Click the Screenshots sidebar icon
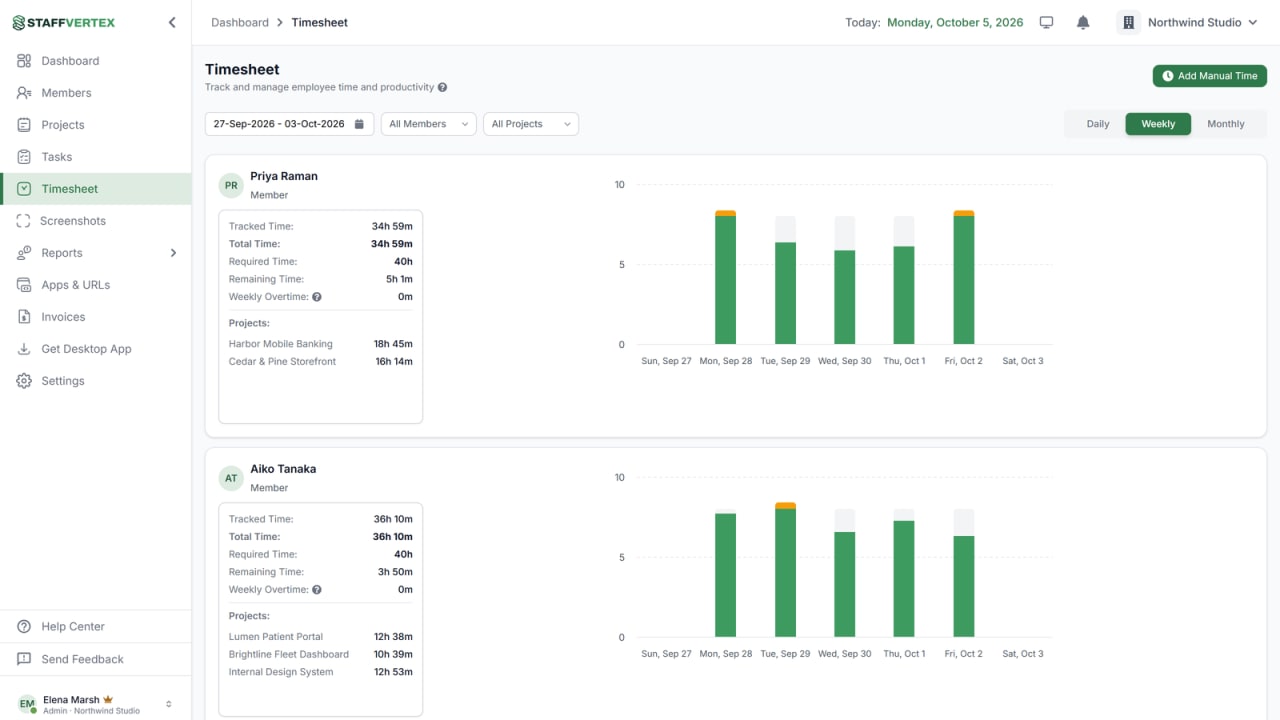1280x720 pixels. click(24, 221)
